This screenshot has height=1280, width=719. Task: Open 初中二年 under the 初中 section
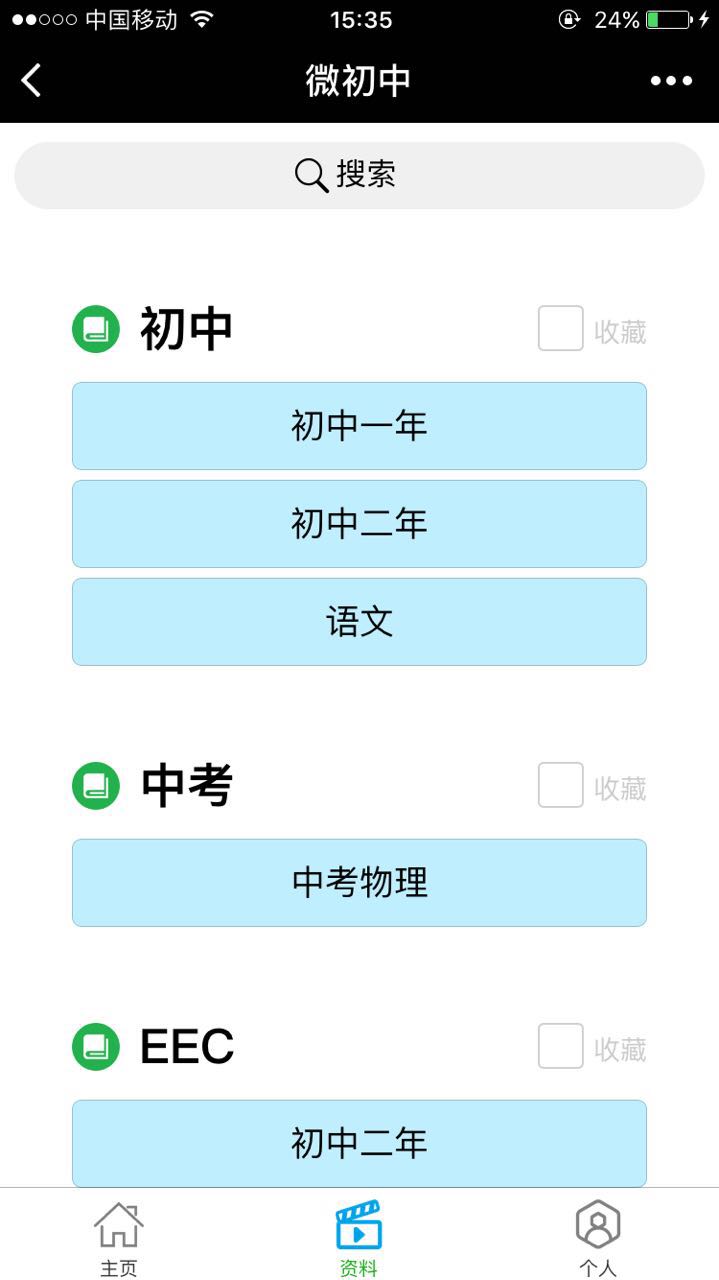[359, 524]
